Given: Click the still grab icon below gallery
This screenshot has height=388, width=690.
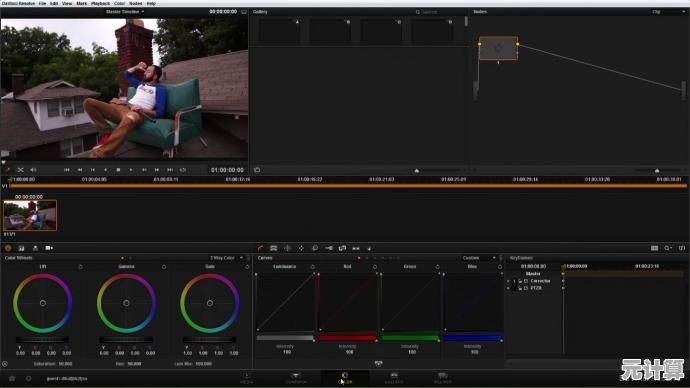Looking at the screenshot, I should point(257,170).
